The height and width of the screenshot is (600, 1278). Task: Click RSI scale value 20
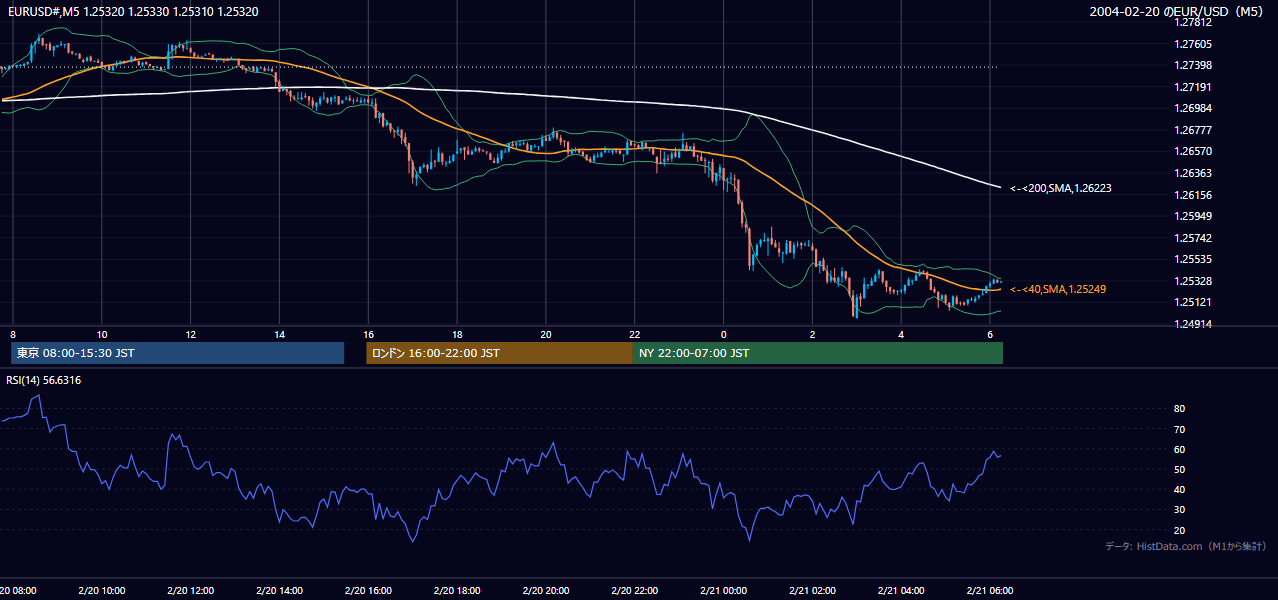1179,530
